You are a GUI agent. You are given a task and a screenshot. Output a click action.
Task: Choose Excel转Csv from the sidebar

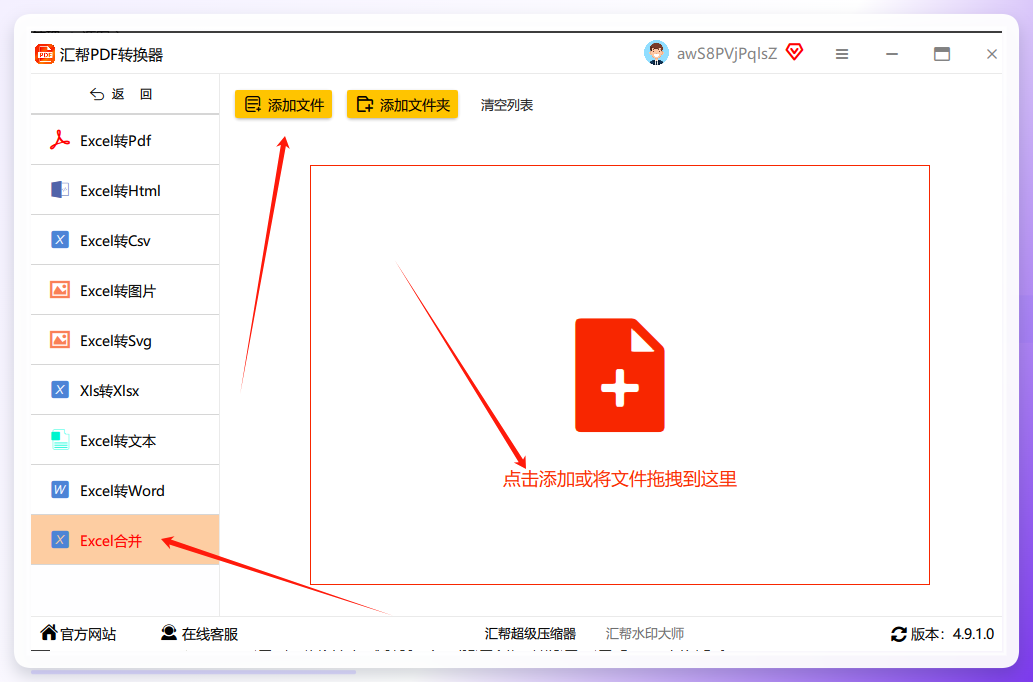coord(125,241)
